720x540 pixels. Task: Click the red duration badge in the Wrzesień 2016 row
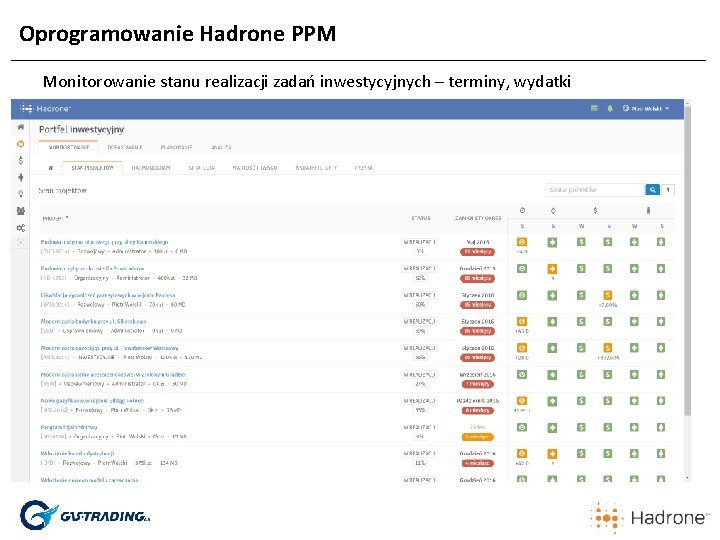[x=478, y=384]
